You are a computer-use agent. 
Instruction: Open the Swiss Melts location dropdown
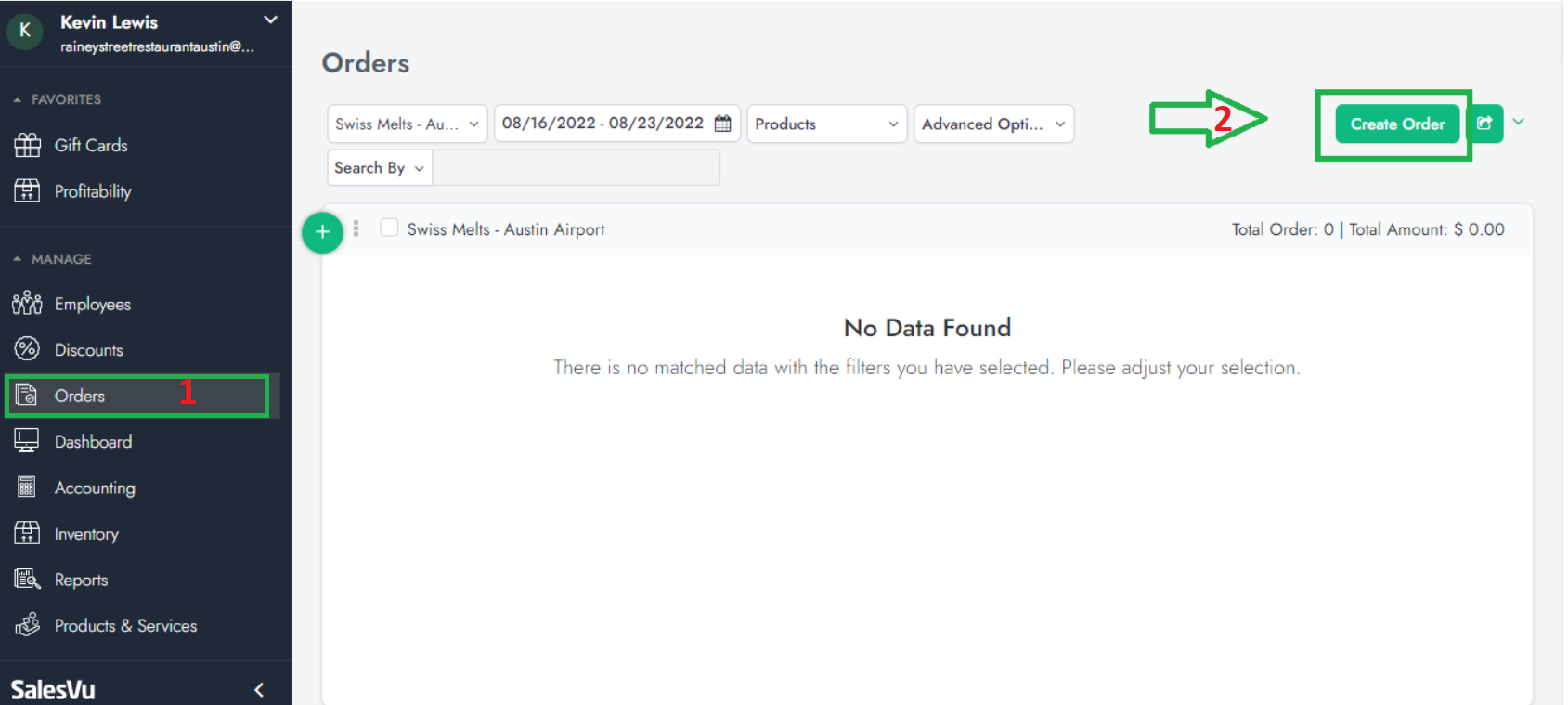407,124
